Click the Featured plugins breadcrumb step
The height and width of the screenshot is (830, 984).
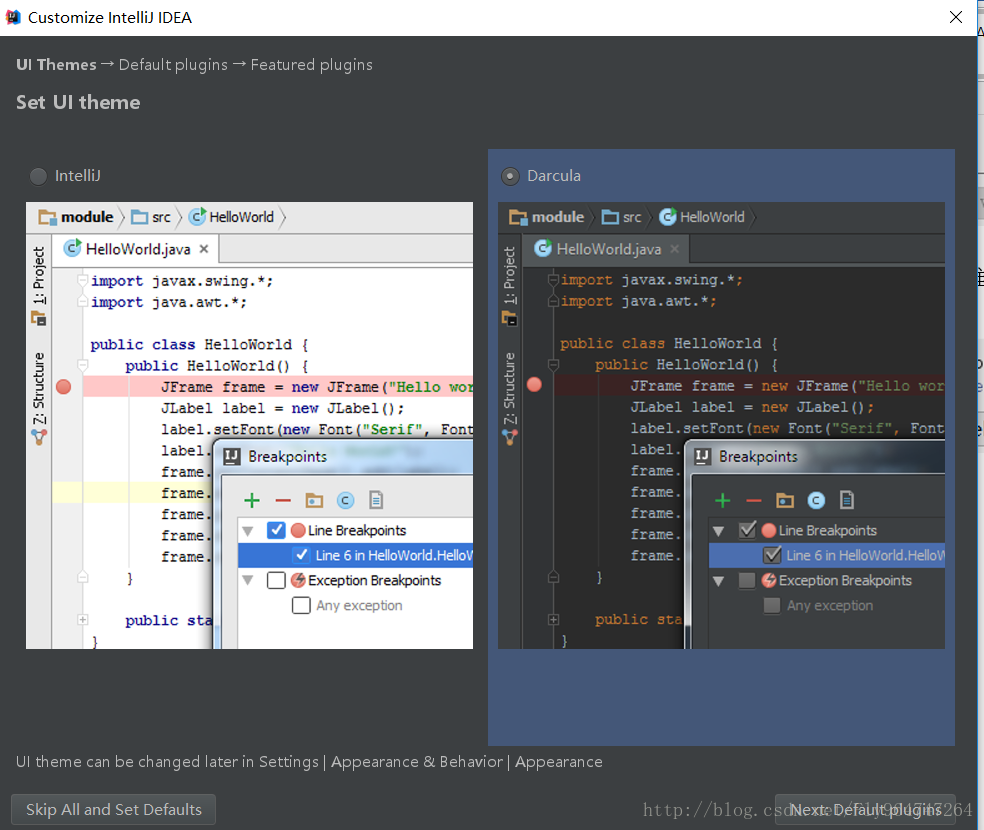click(x=311, y=65)
